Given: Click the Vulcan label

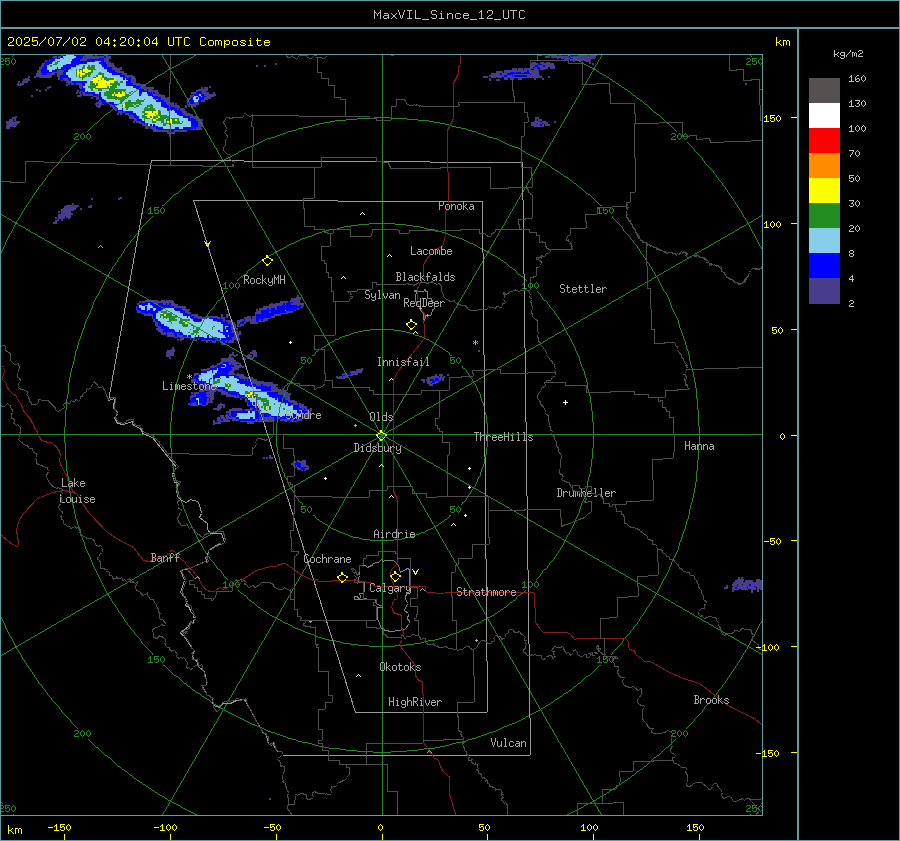Looking at the screenshot, I should 509,743.
